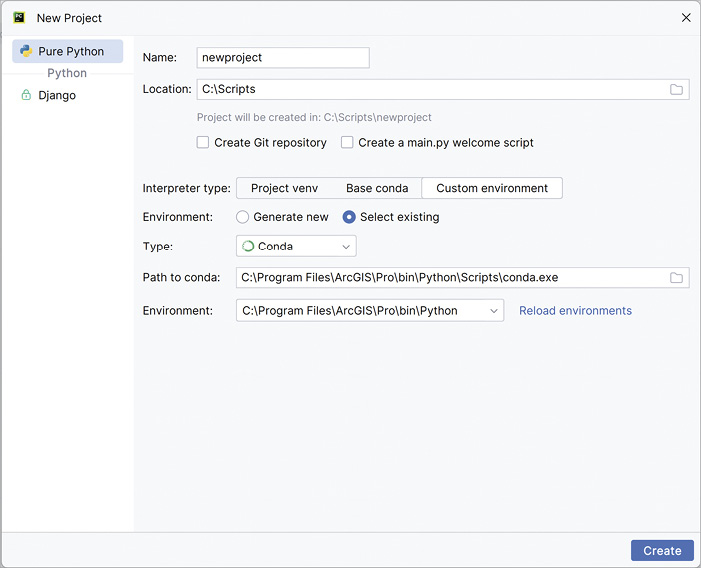Enable Create Git repository checkbox
This screenshot has height=568, width=701.
coord(204,143)
